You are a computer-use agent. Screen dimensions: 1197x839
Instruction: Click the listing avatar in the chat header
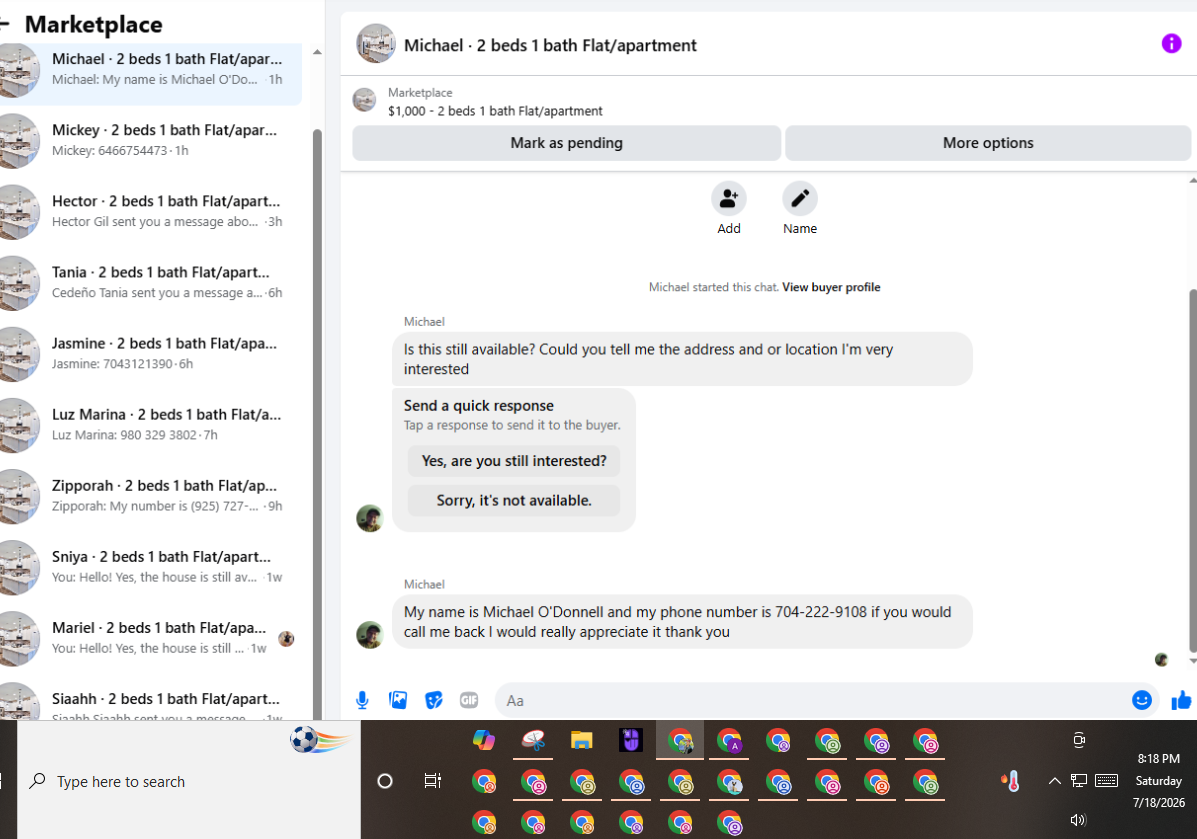[x=376, y=44]
